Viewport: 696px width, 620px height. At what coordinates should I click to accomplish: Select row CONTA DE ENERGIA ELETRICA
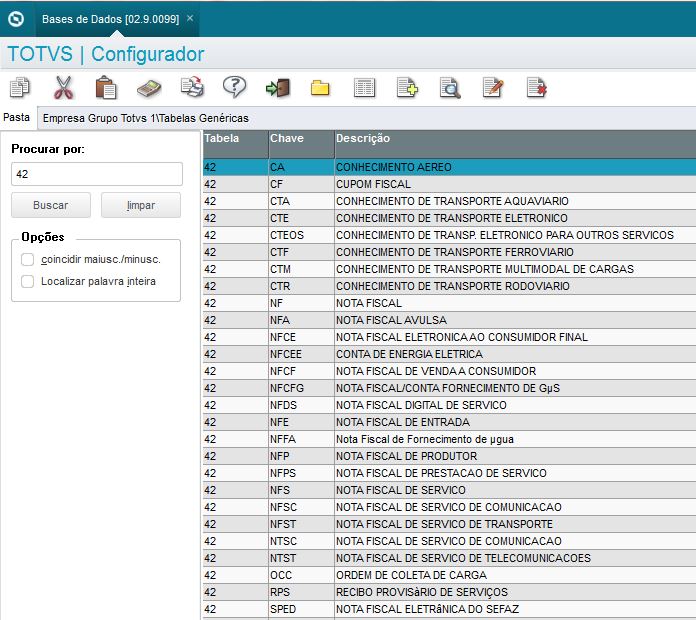(449, 354)
